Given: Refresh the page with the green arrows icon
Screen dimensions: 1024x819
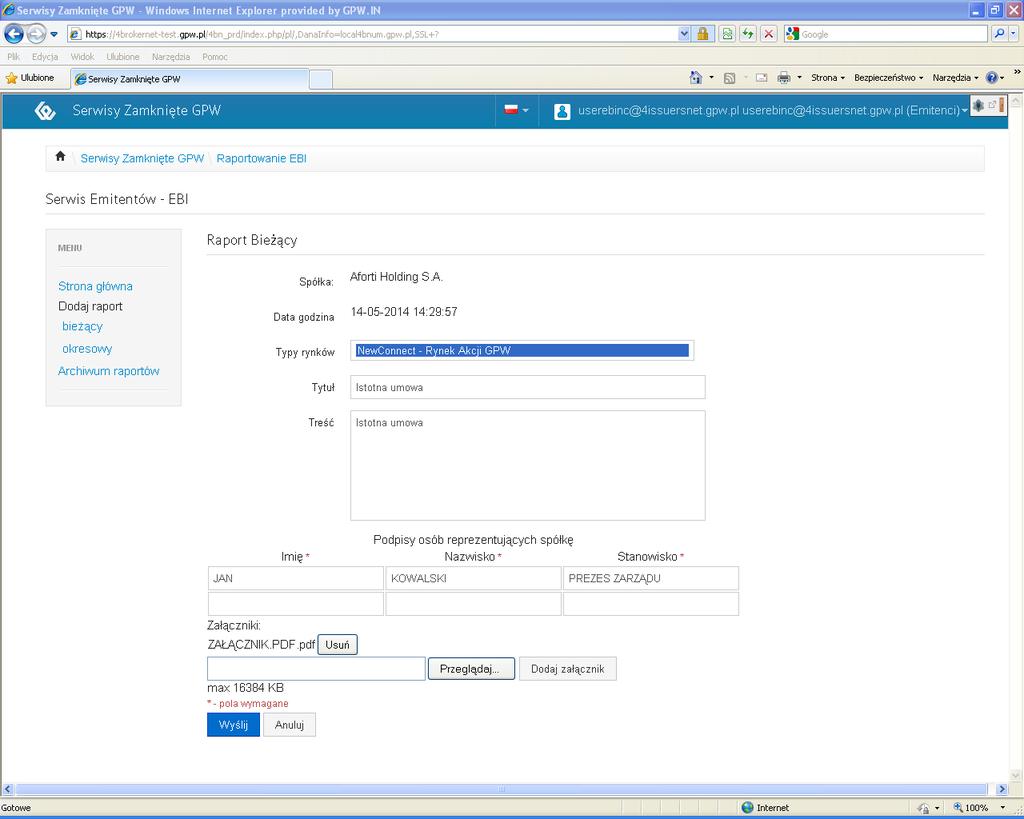Looking at the screenshot, I should [x=748, y=34].
